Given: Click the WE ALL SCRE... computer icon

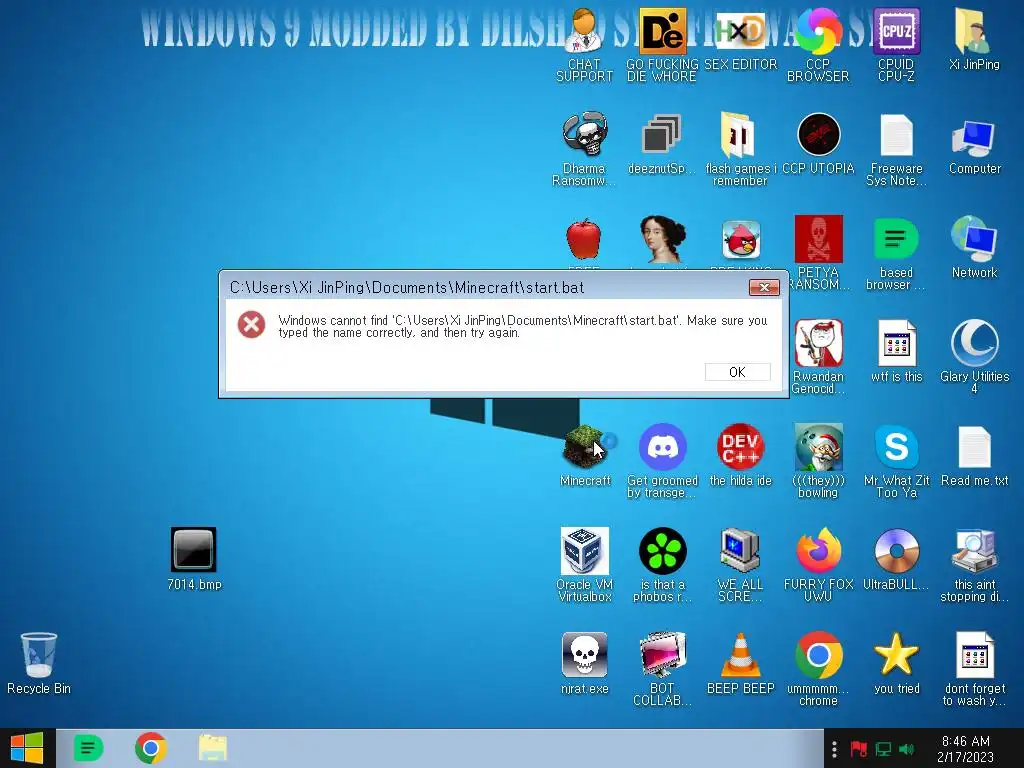Looking at the screenshot, I should [741, 551].
